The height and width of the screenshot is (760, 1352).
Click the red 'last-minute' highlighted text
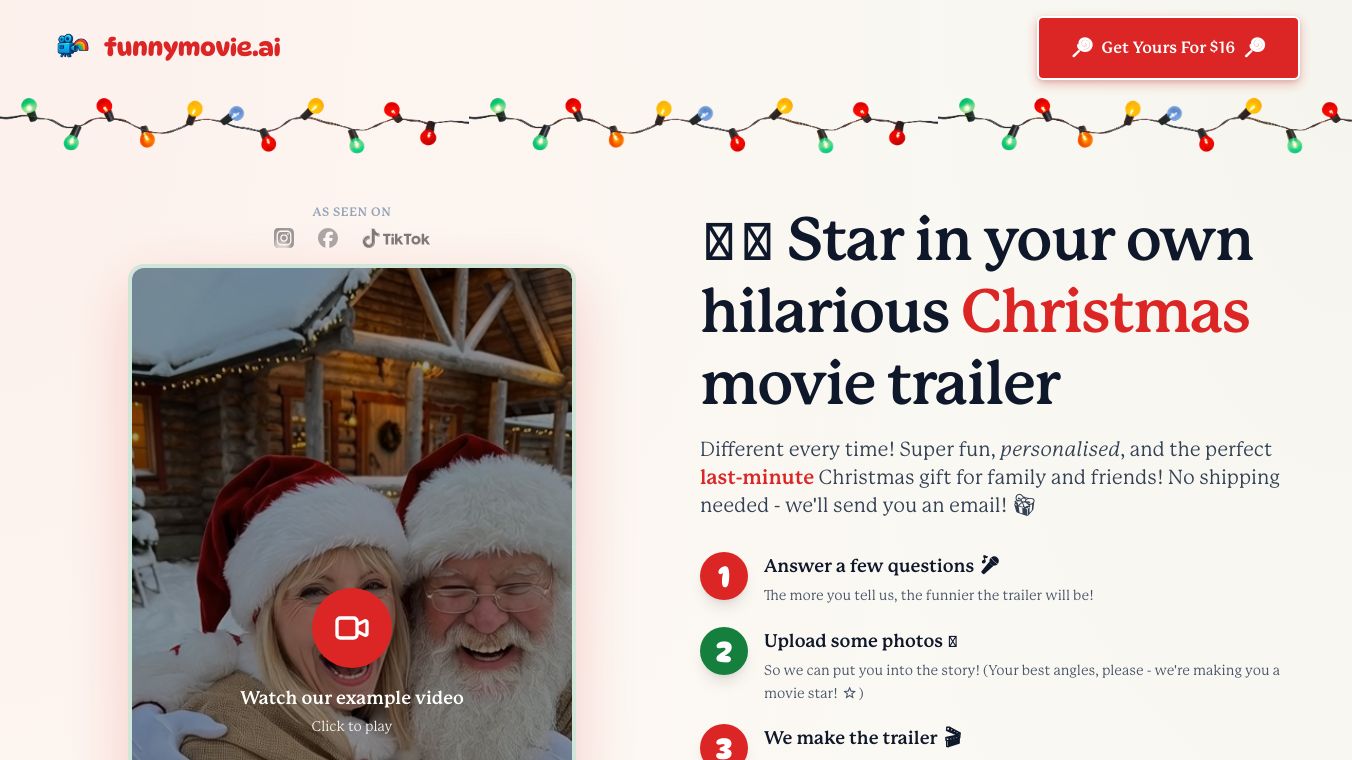coord(757,477)
